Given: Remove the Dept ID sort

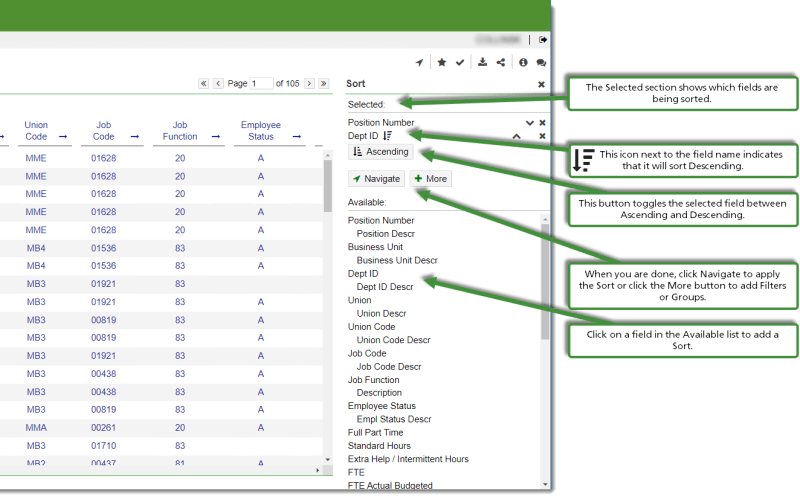Looking at the screenshot, I should pos(542,136).
